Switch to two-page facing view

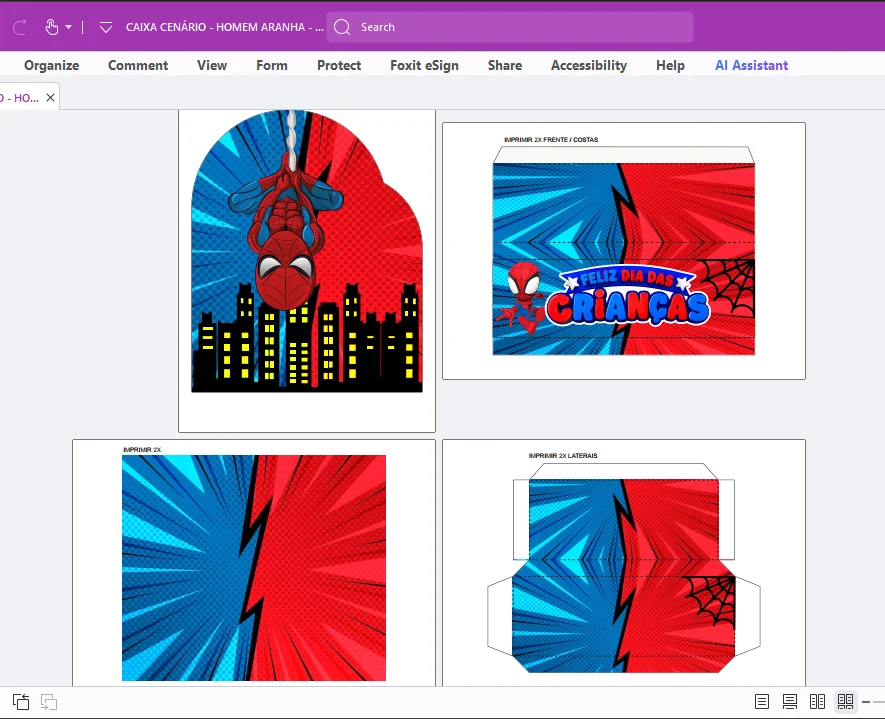click(817, 702)
